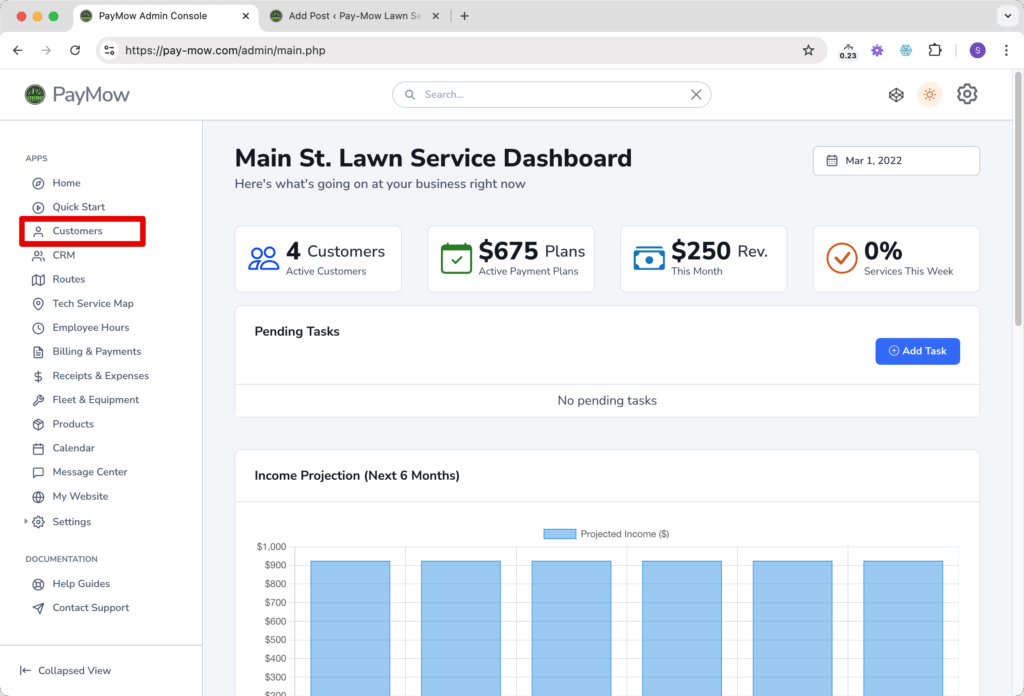Click the address bar URL
This screenshot has width=1024, height=696.
point(225,50)
